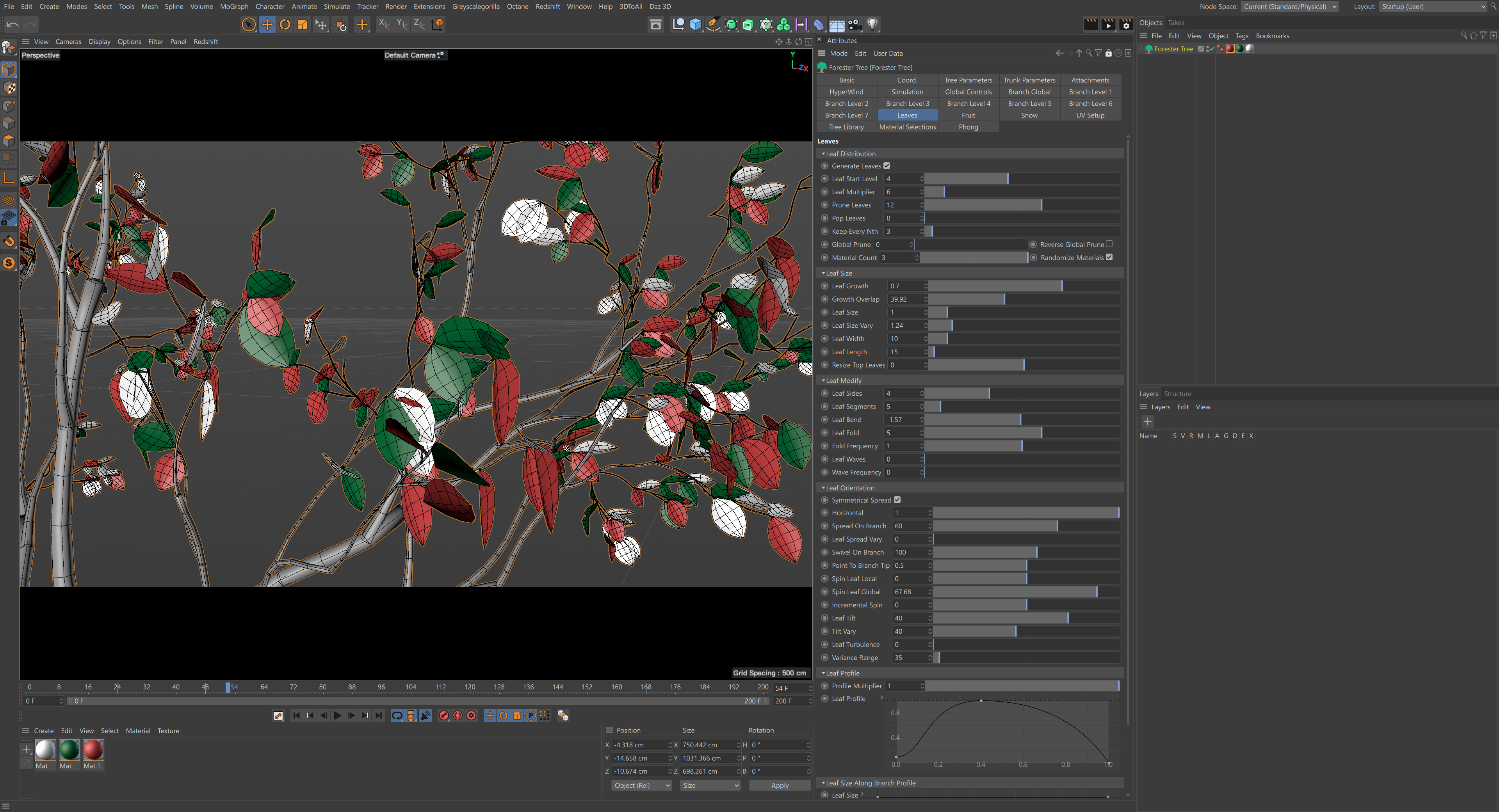Click the keyframe circle next to Leaf Bend
Viewport: 1499px width, 812px height.
pos(824,420)
